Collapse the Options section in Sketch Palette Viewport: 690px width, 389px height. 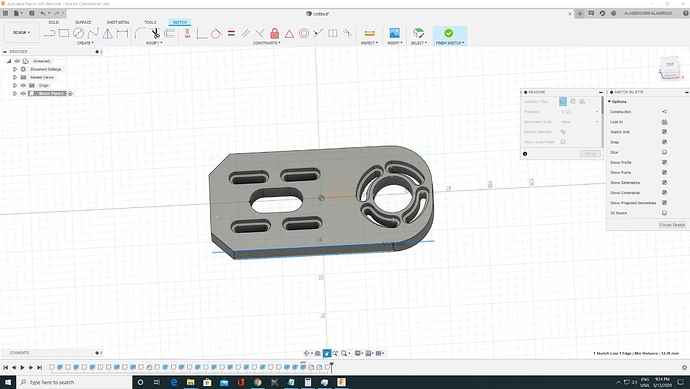(609, 102)
